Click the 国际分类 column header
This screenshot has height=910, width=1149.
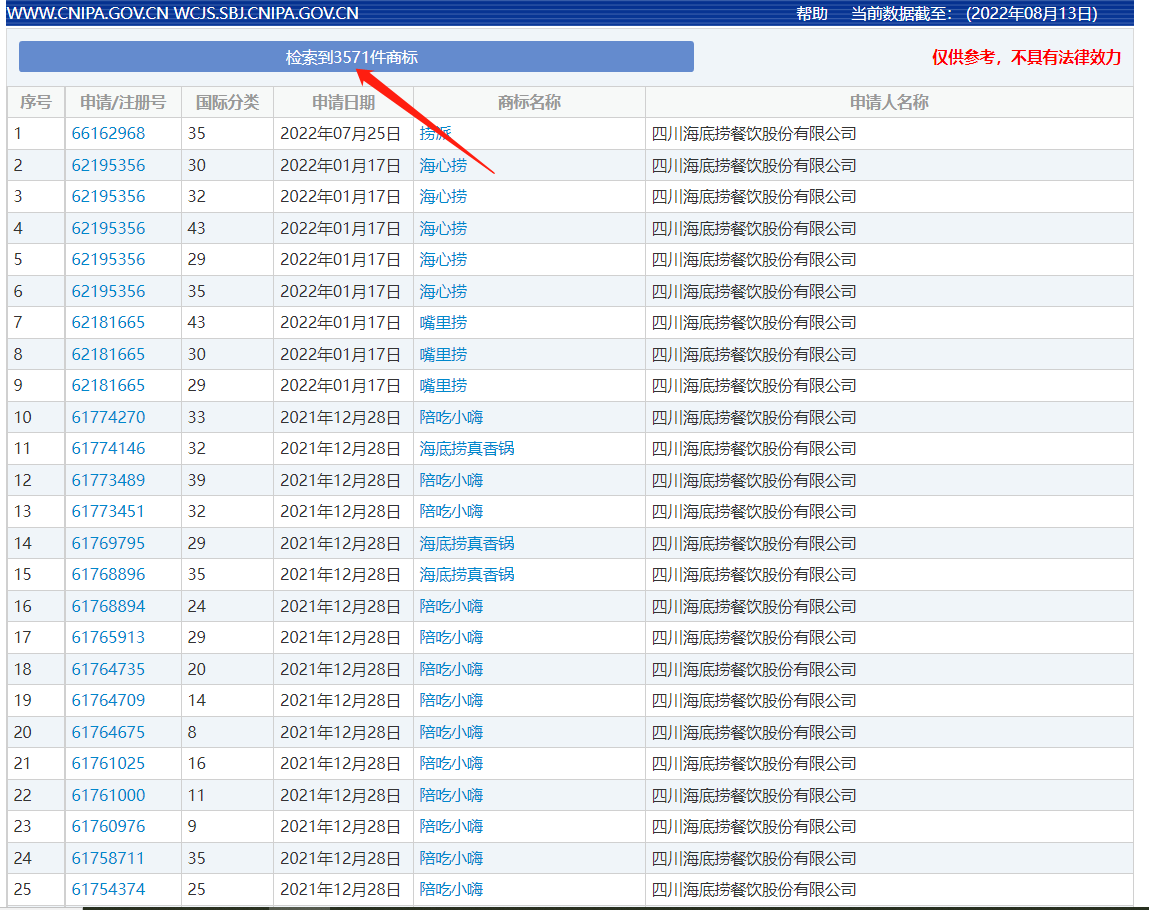pos(227,102)
